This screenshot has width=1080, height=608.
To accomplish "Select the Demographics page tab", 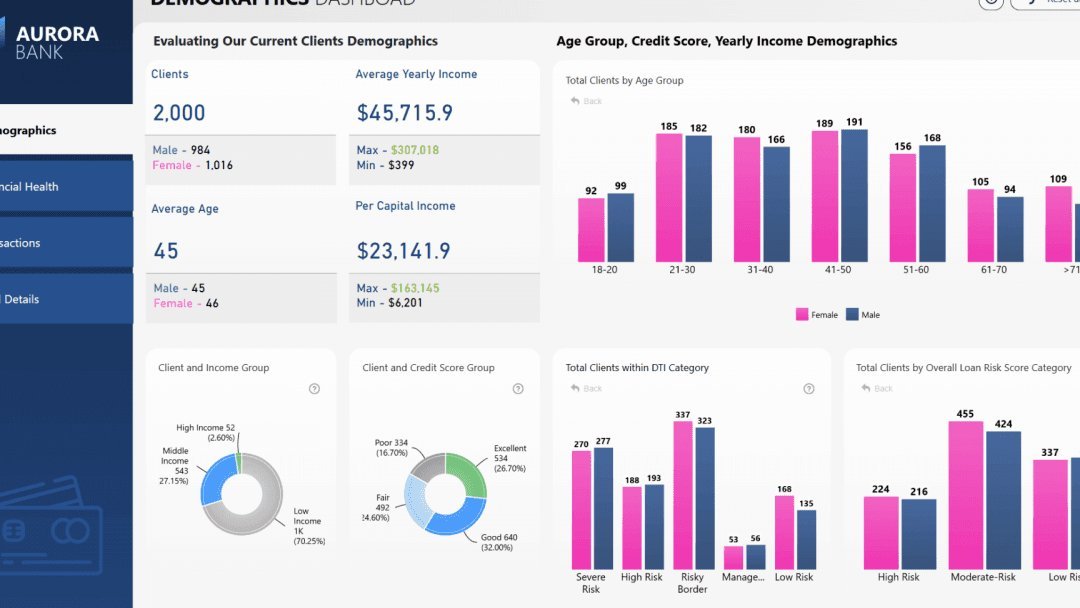I will click(66, 130).
